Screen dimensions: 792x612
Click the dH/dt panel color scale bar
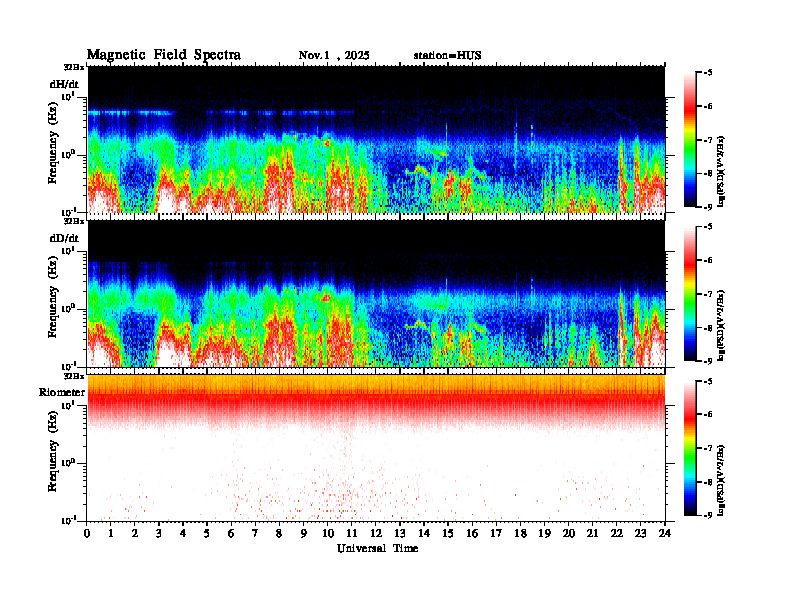[x=690, y=140]
